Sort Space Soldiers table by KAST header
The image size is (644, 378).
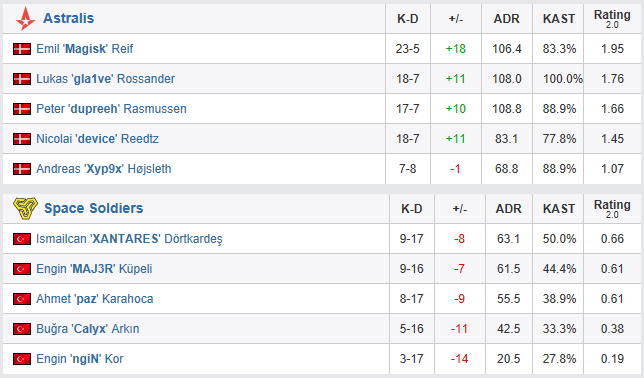(x=559, y=209)
